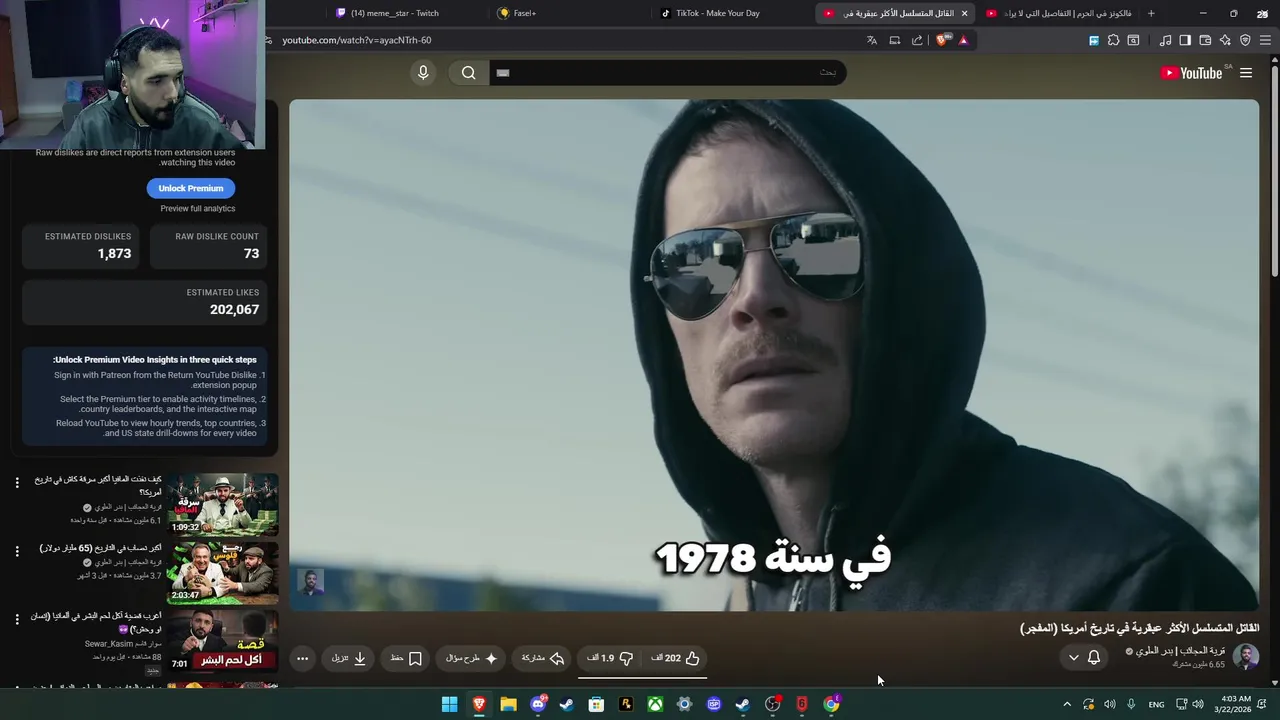This screenshot has width=1280, height=720.
Task: Open the طرح سؤال ask feature
Action: pyautogui.click(x=472, y=658)
